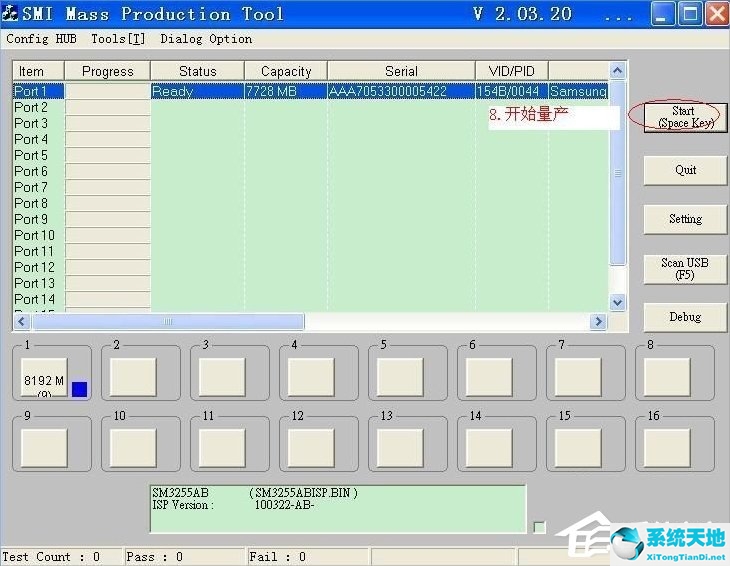Click the Status column header
The image size is (730, 566).
click(x=197, y=71)
